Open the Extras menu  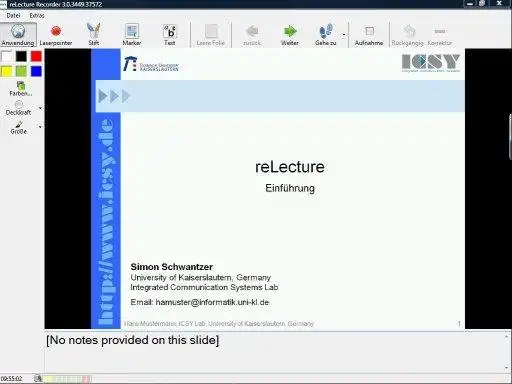point(37,15)
